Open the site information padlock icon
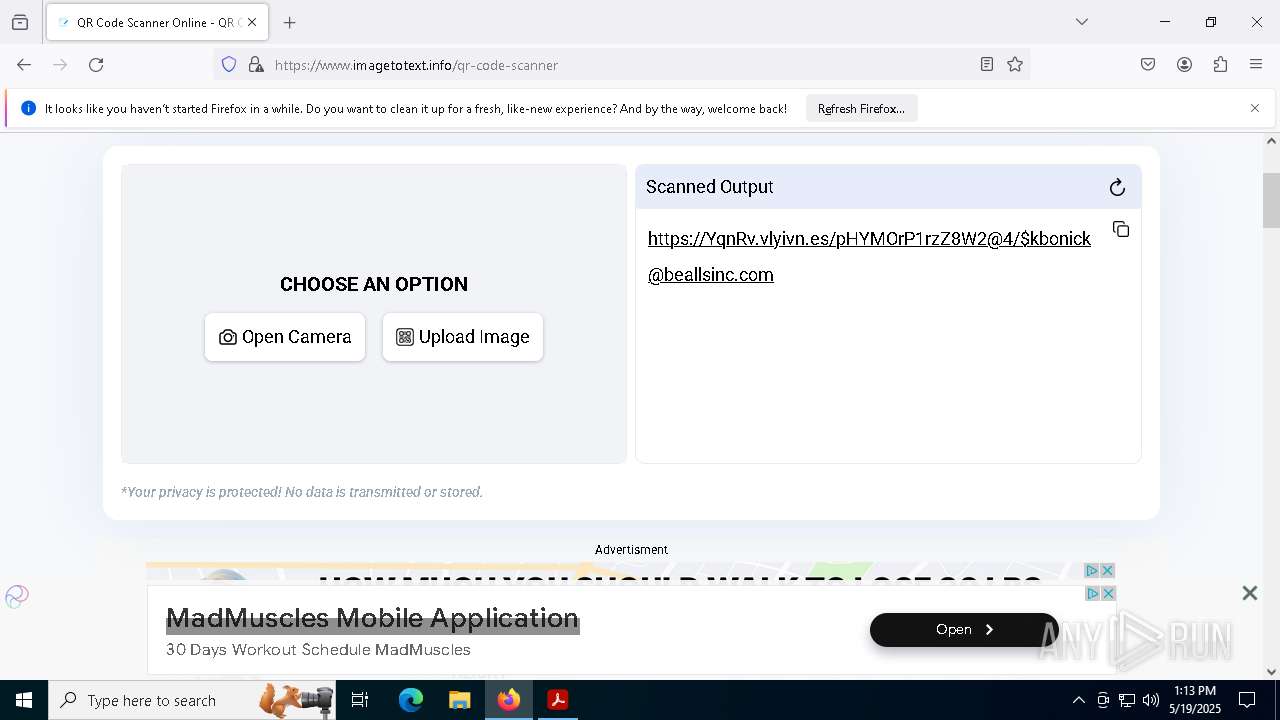 [x=256, y=65]
